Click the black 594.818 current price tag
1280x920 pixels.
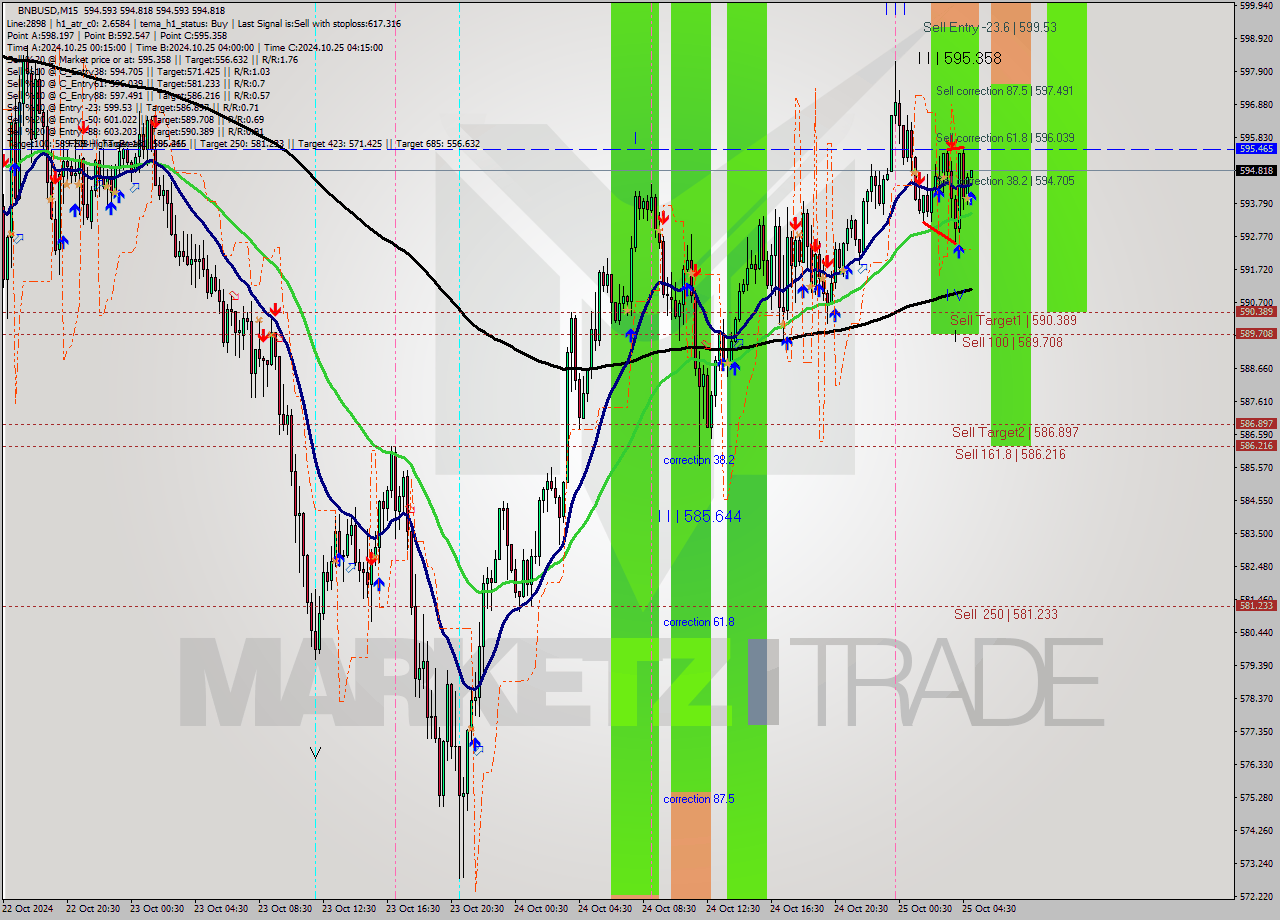point(1256,170)
